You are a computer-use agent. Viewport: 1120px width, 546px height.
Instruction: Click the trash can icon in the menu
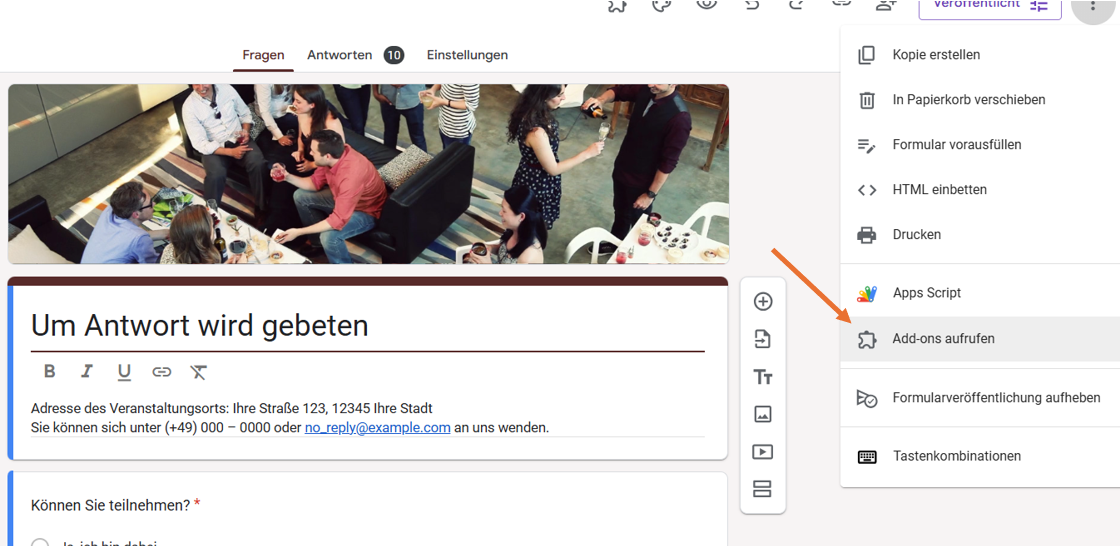[x=866, y=100]
